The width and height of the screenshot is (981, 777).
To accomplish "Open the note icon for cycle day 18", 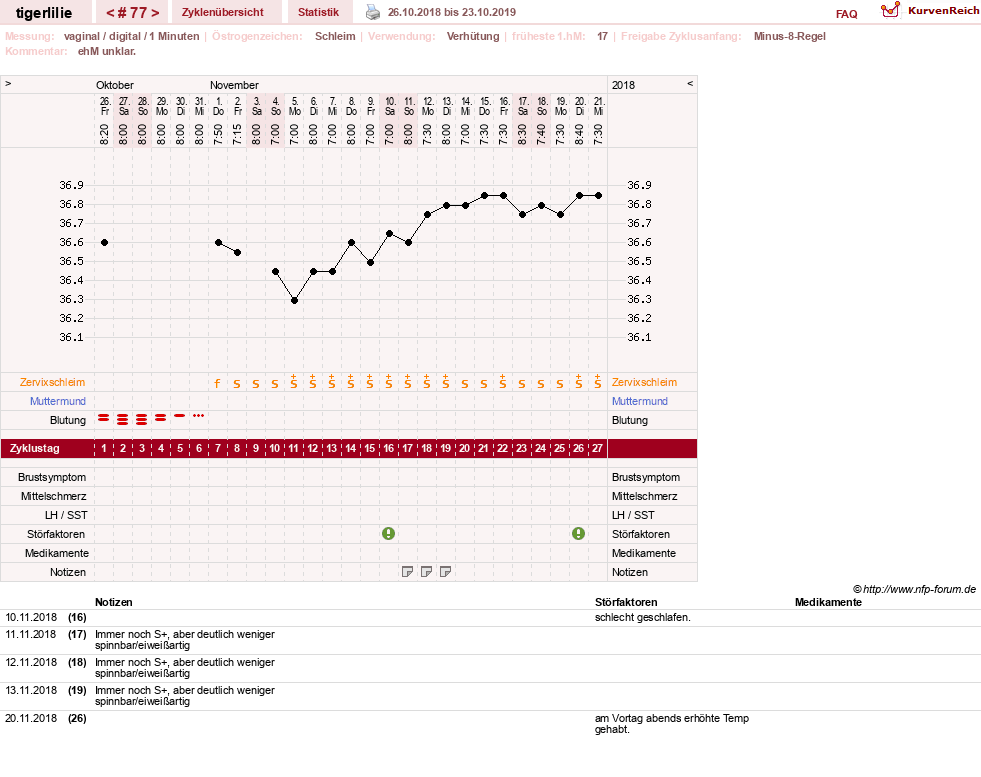I will pos(426,572).
